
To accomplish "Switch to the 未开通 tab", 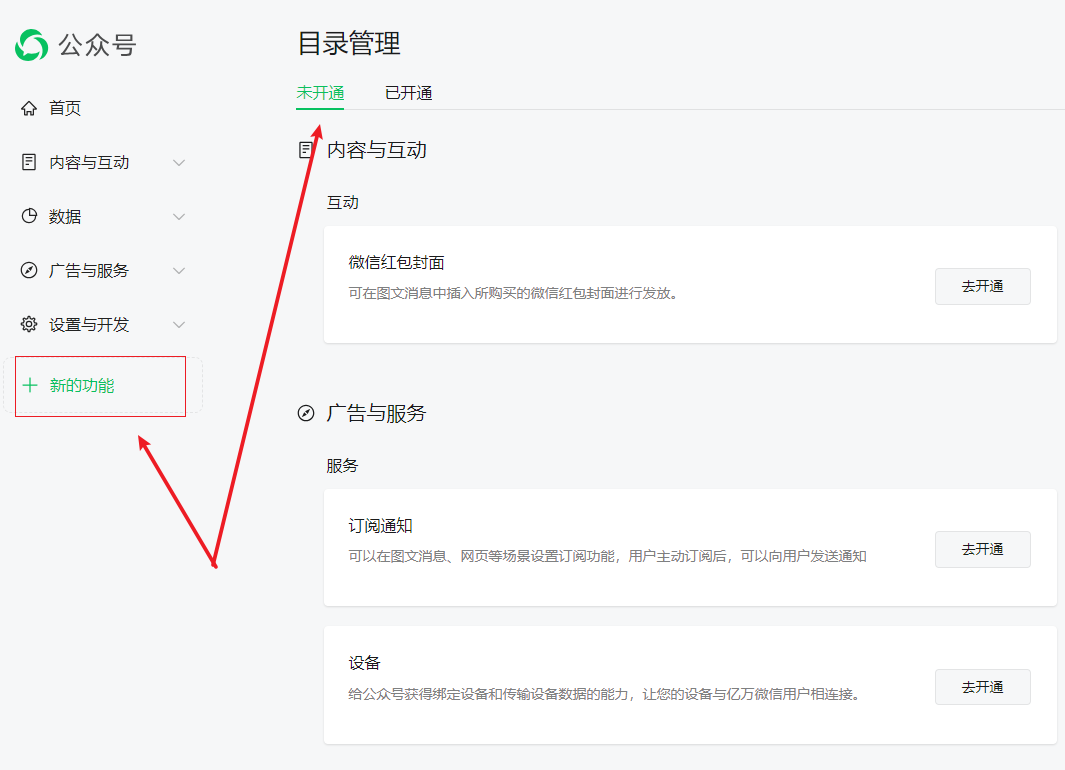I will pyautogui.click(x=320, y=93).
